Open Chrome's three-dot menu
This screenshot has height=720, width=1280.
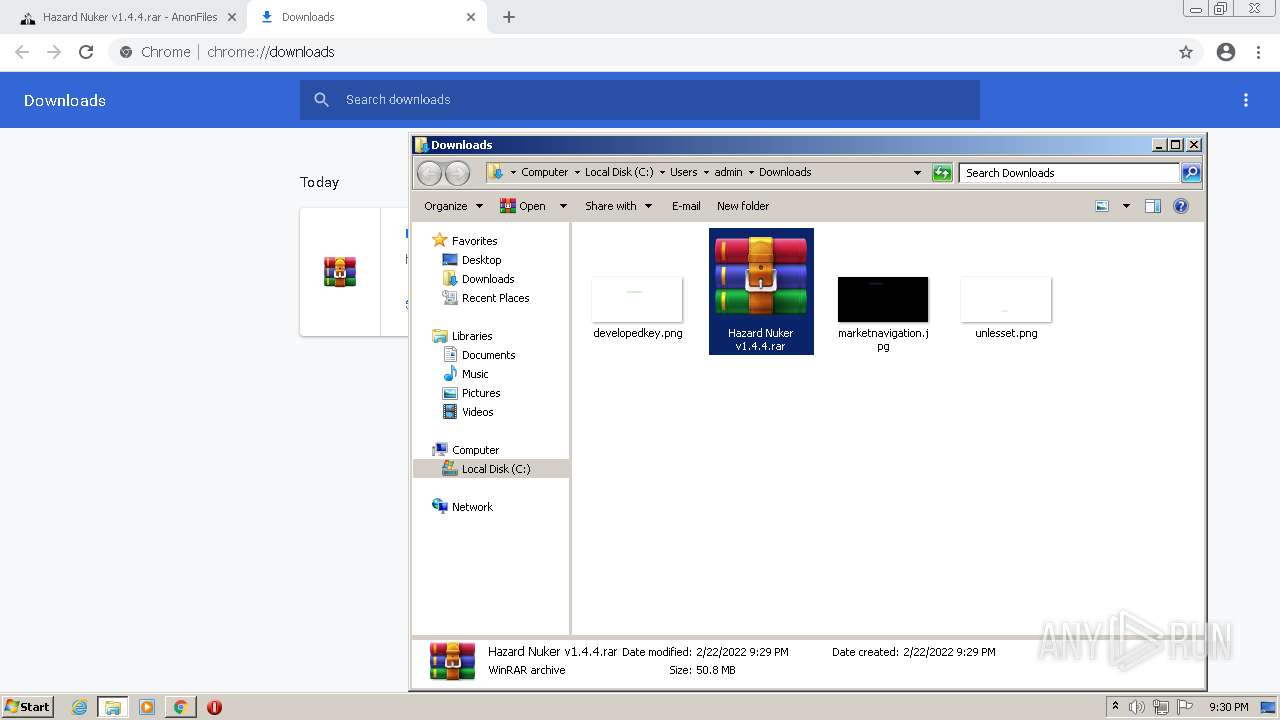click(1259, 52)
